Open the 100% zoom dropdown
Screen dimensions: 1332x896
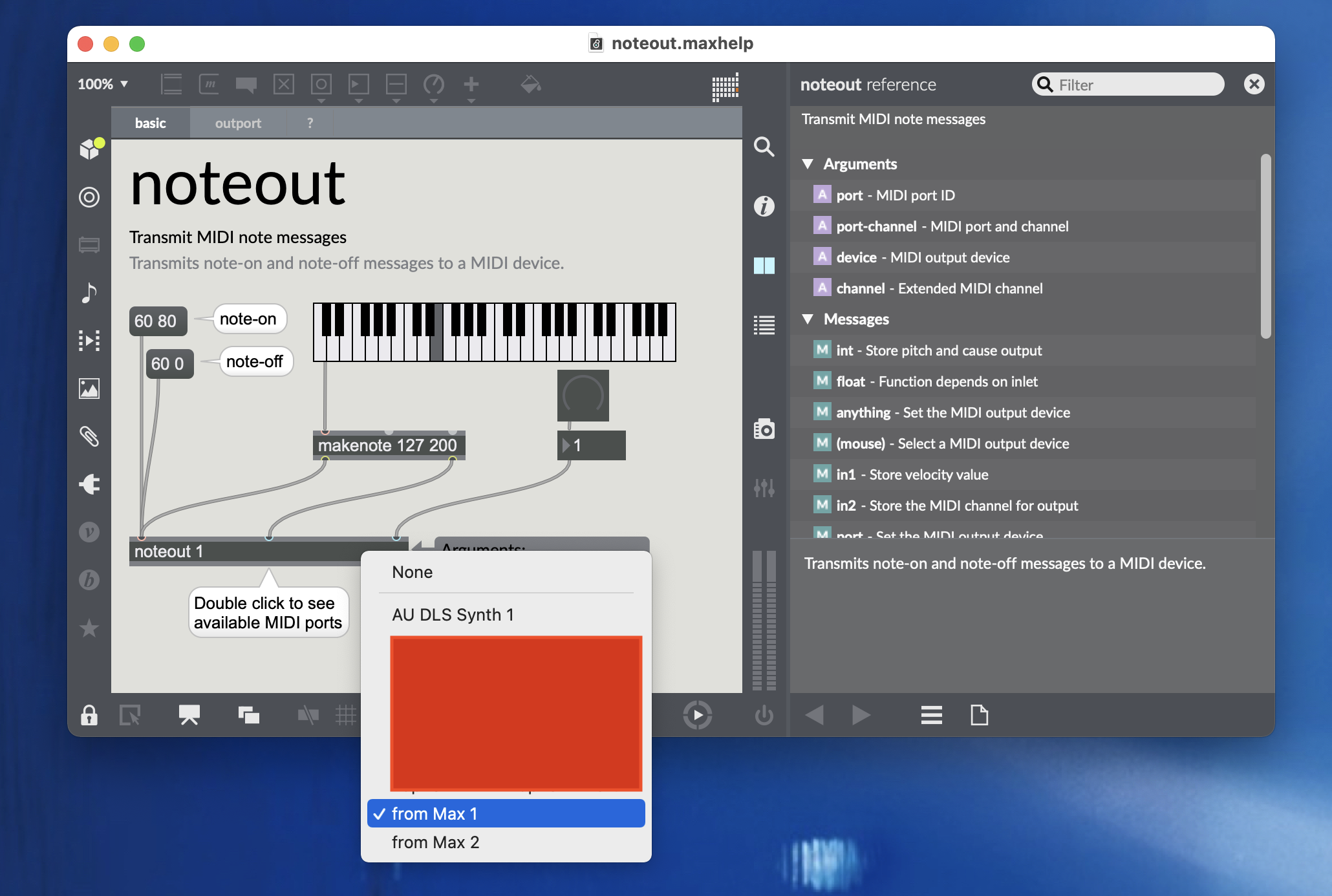pyautogui.click(x=103, y=85)
